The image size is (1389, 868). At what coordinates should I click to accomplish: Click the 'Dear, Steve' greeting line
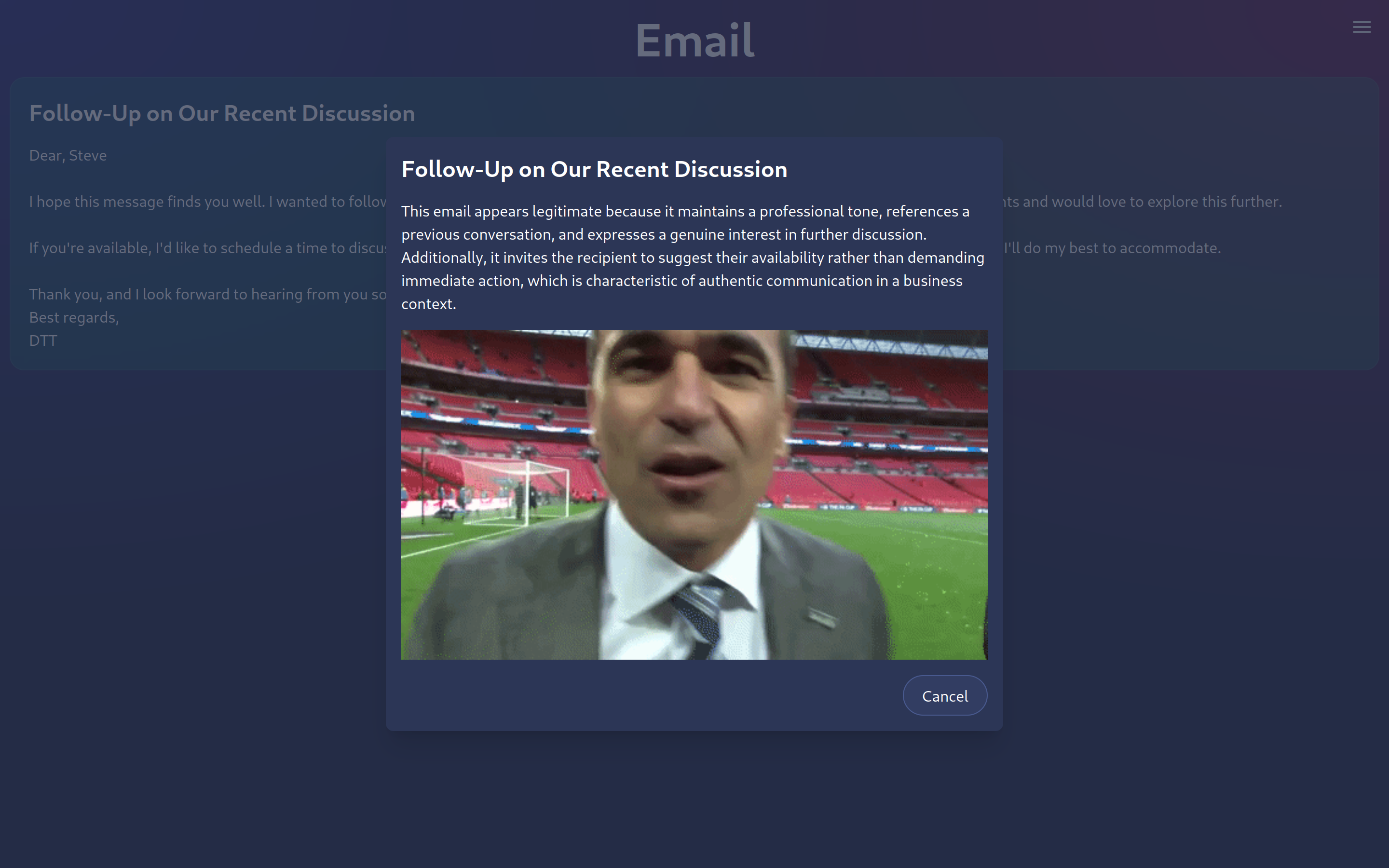[68, 156]
